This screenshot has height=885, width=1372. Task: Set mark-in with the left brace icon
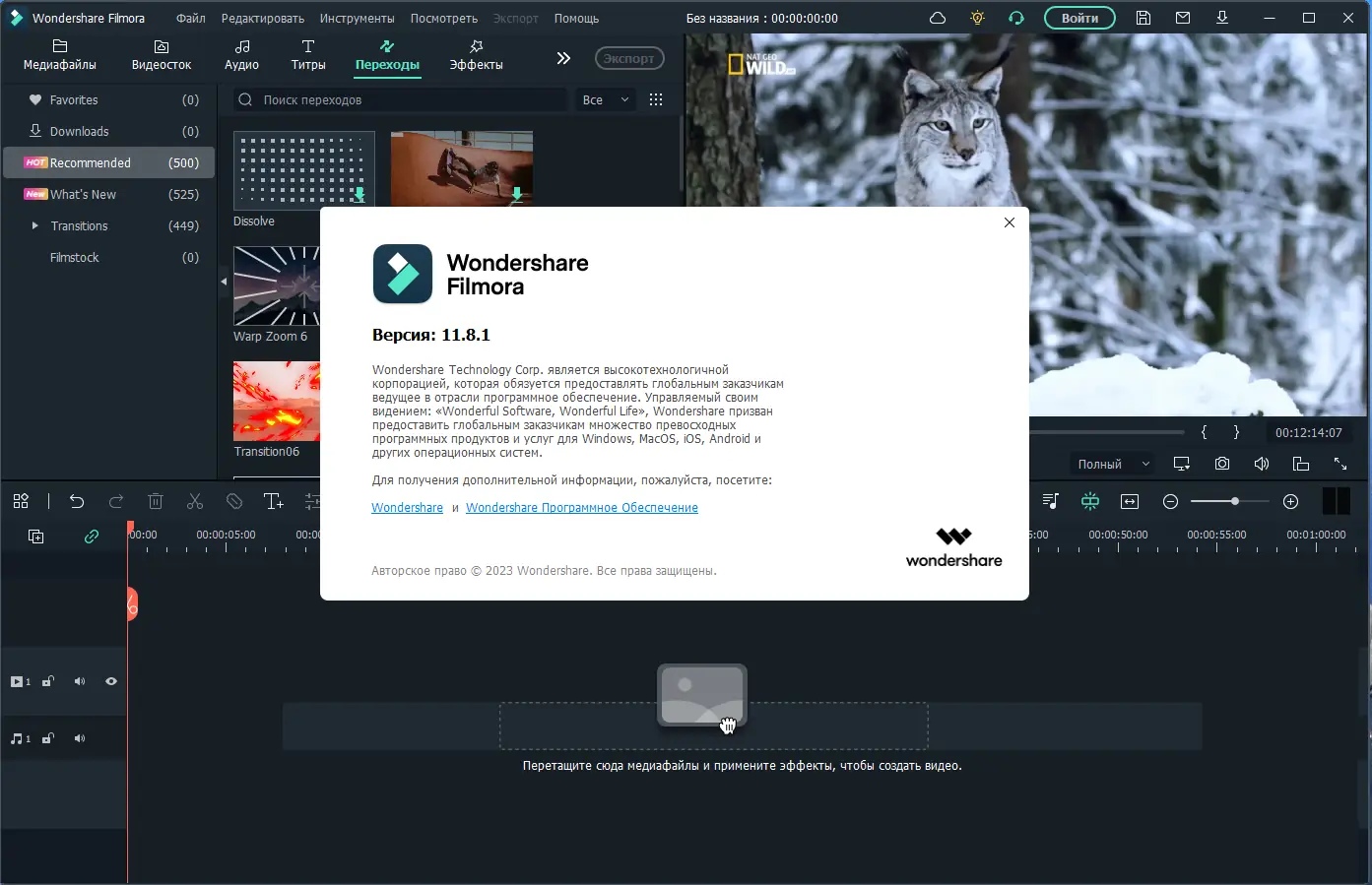click(x=1204, y=432)
